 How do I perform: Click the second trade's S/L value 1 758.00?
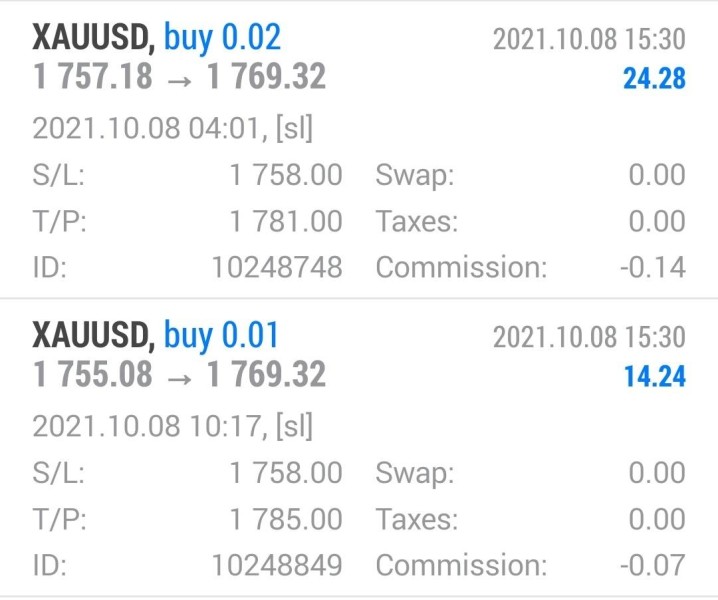(x=286, y=473)
